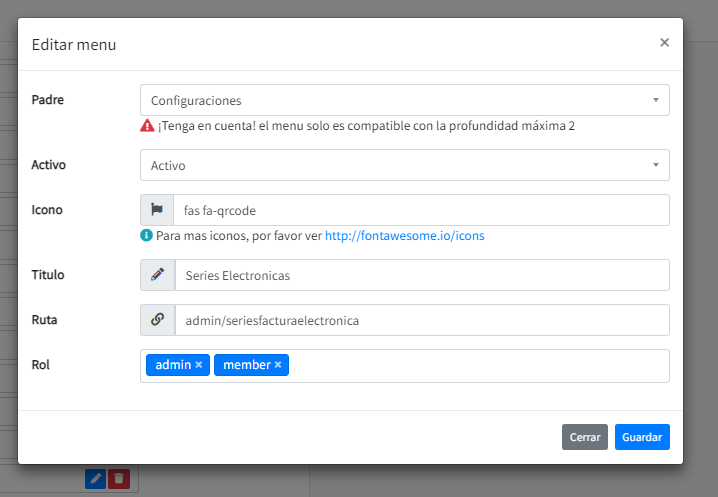Select the Ruta path input field
Screen dimensions: 718x497
pos(420,320)
